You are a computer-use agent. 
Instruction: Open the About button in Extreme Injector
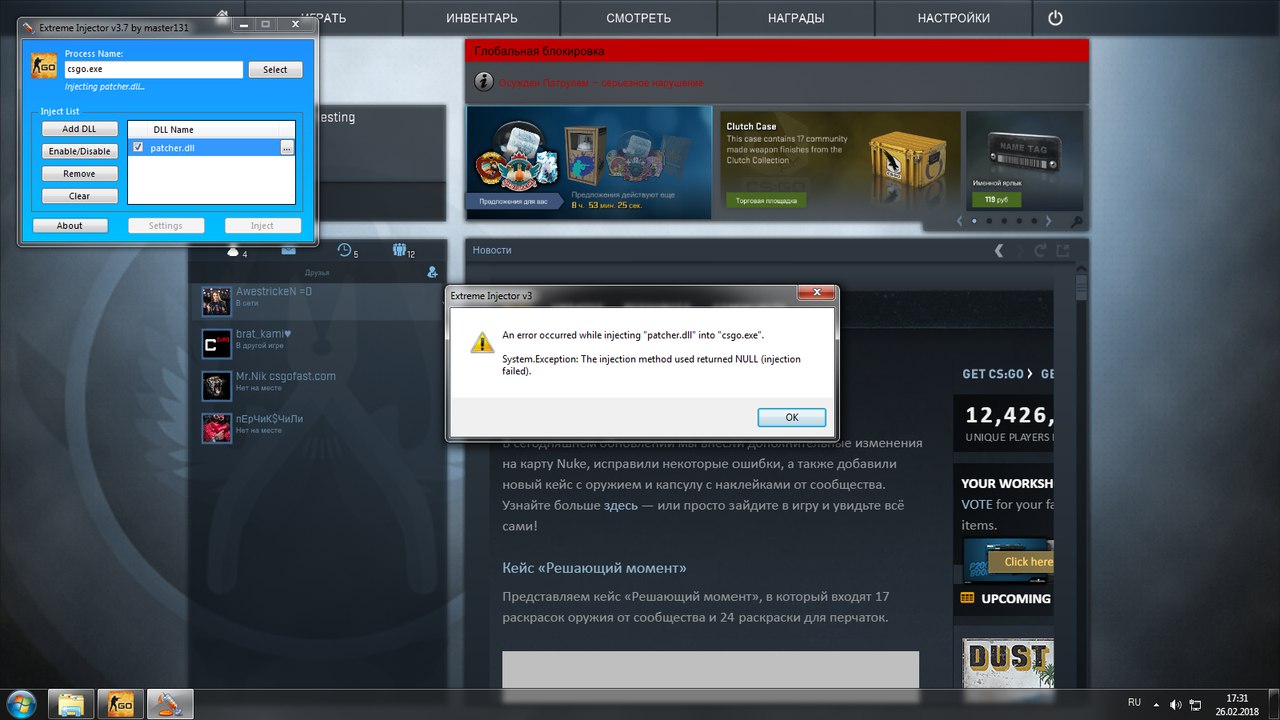click(70, 226)
